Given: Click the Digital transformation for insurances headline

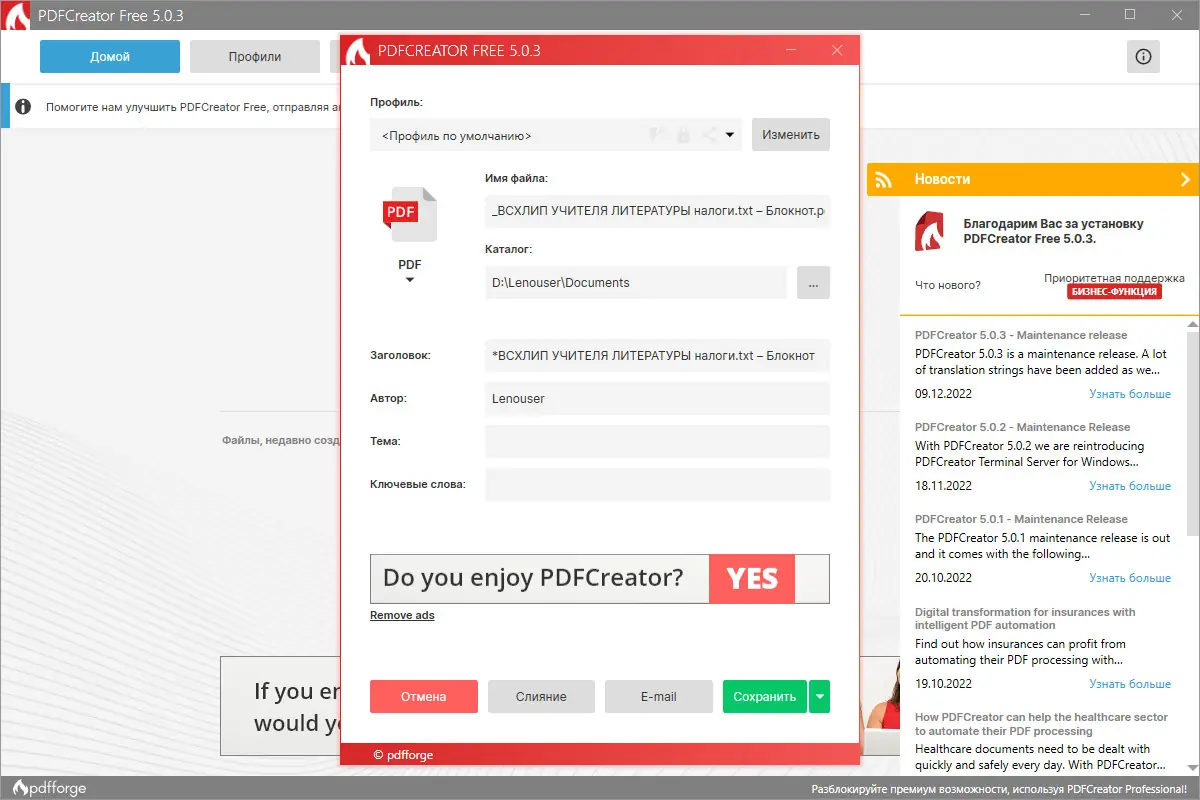Looking at the screenshot, I should pos(1025,618).
